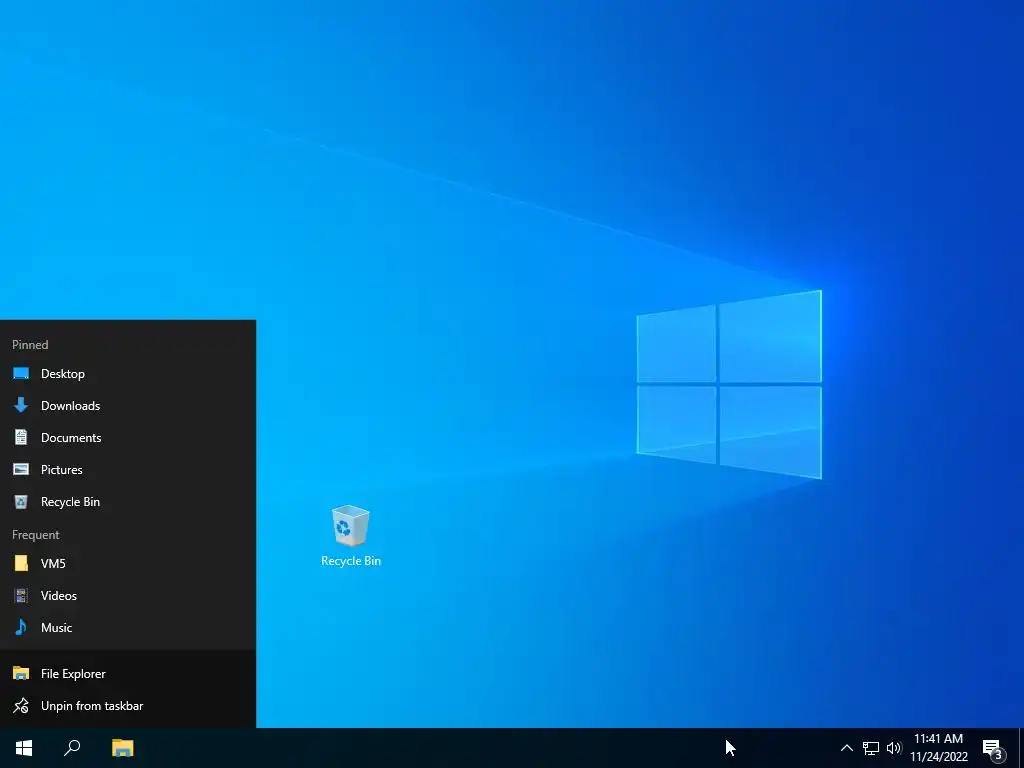1024x768 pixels.
Task: Select the Recycle Bin desktop icon
Action: pyautogui.click(x=351, y=536)
